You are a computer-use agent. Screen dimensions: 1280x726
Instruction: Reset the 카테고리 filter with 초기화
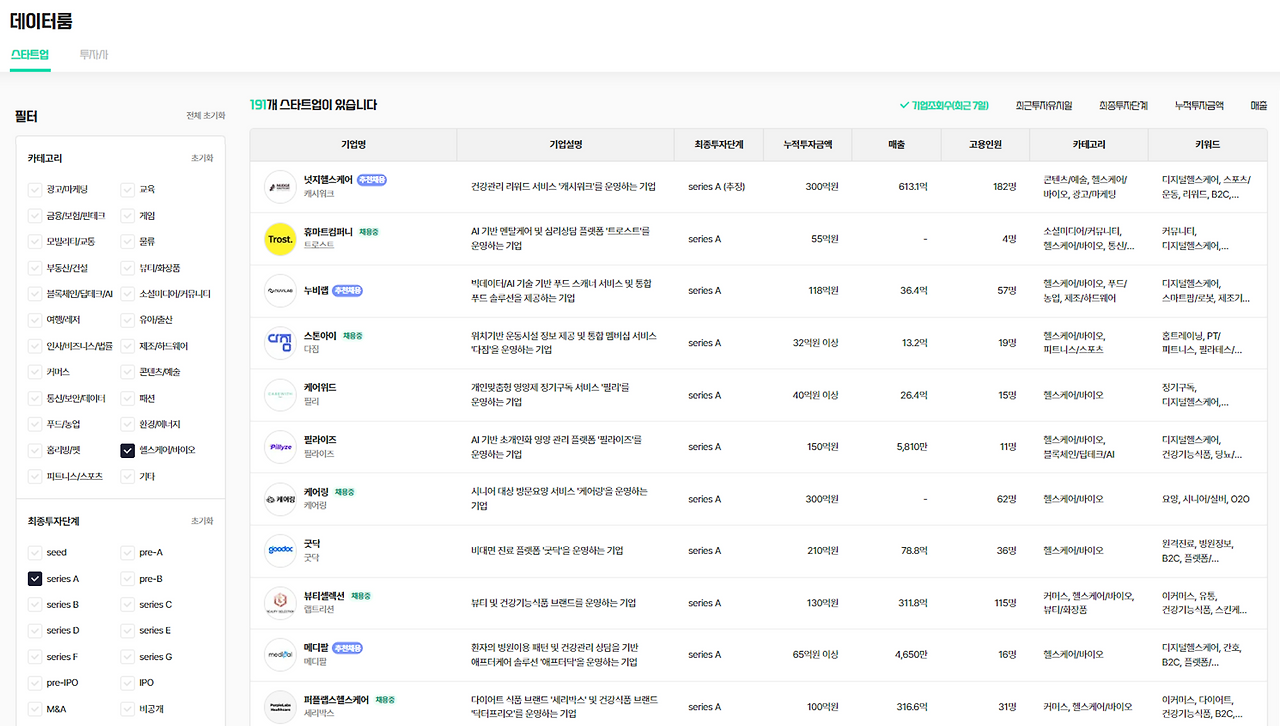(x=202, y=158)
